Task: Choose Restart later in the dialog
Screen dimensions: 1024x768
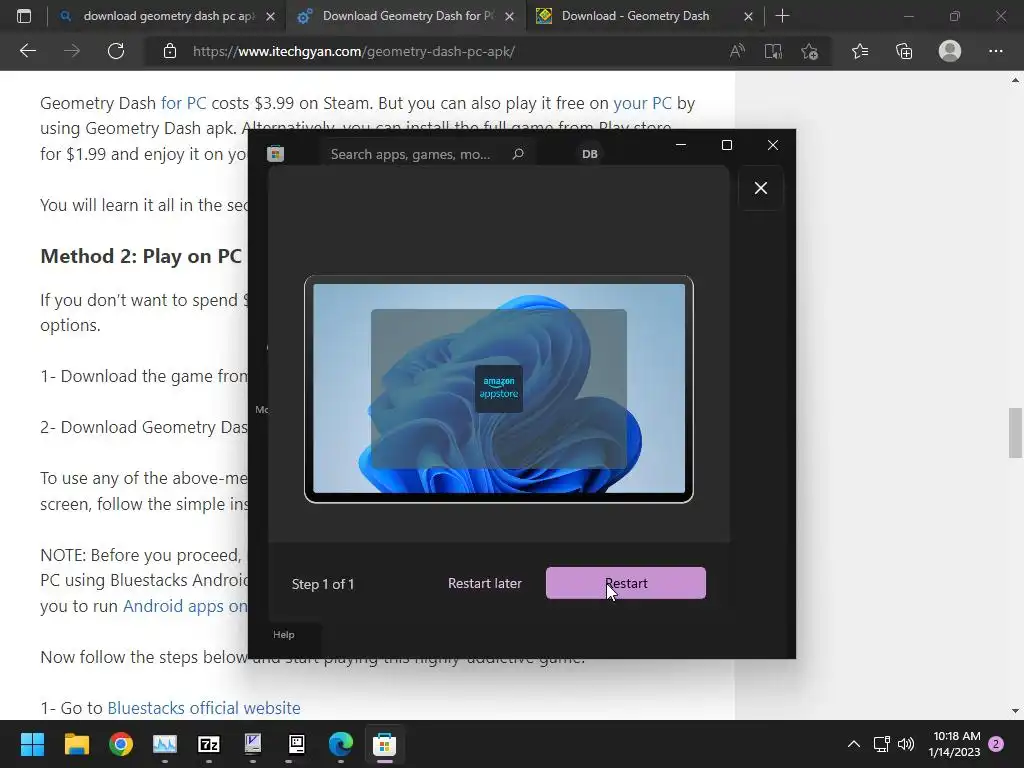Action: (x=485, y=583)
